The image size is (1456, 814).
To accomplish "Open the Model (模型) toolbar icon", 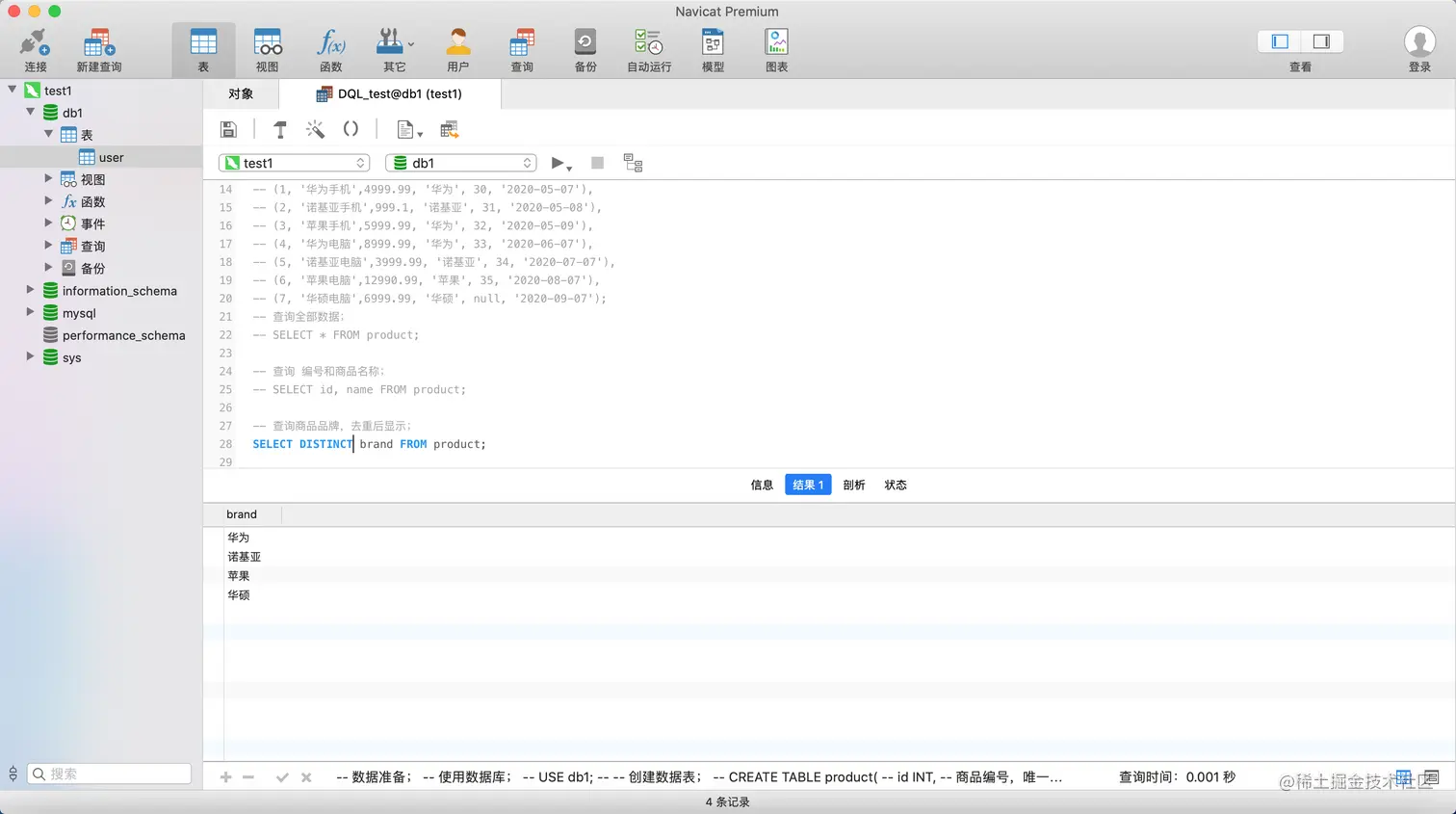I will 713,50.
